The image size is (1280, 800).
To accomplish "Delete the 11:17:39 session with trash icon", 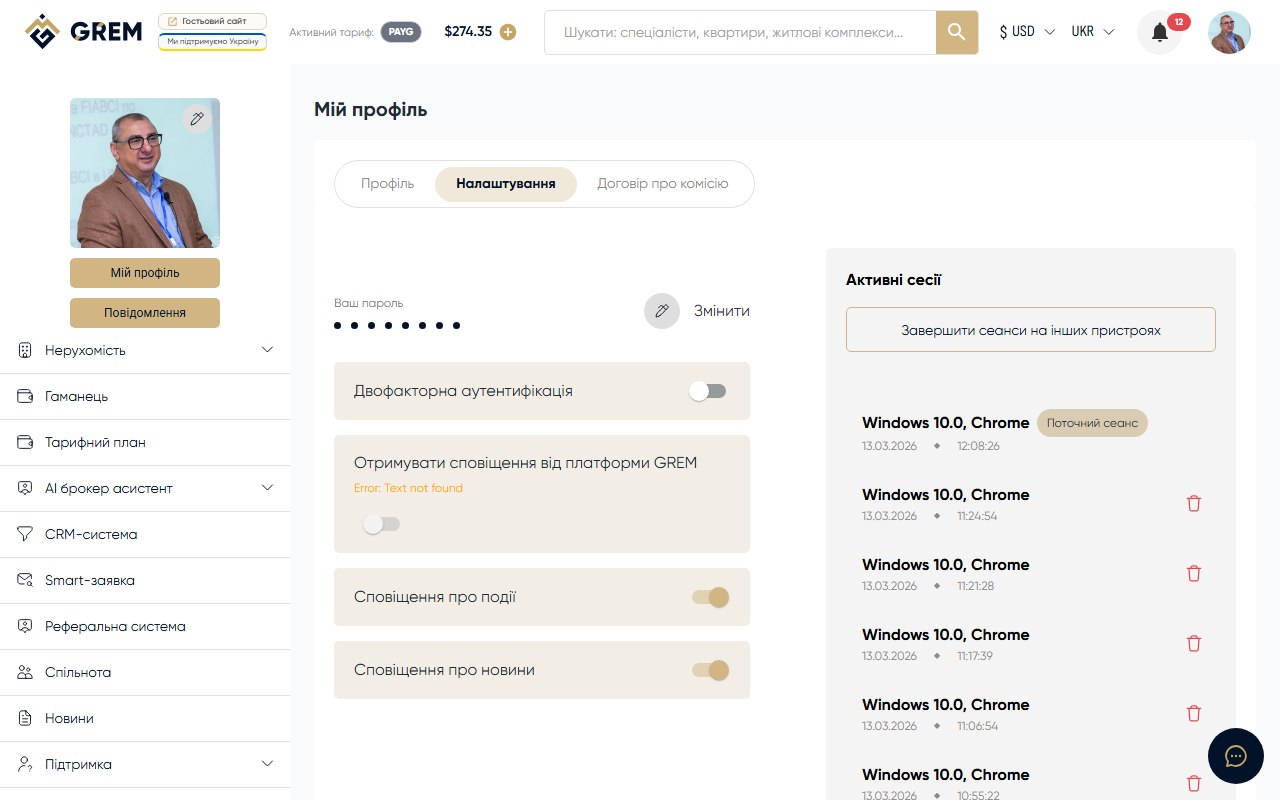I will click(1193, 643).
